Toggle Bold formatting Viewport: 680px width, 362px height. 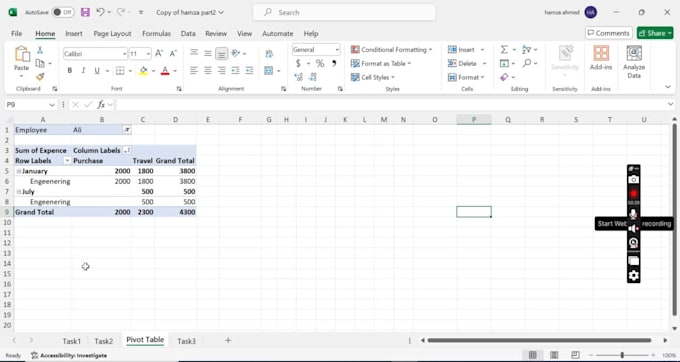tap(69, 71)
